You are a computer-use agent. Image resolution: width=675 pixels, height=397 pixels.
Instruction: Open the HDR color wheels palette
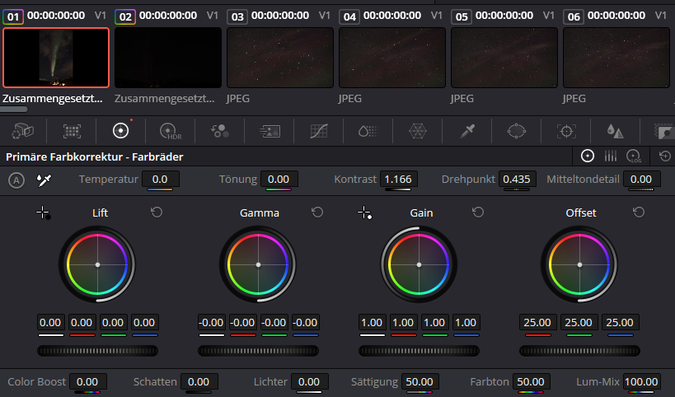click(170, 131)
